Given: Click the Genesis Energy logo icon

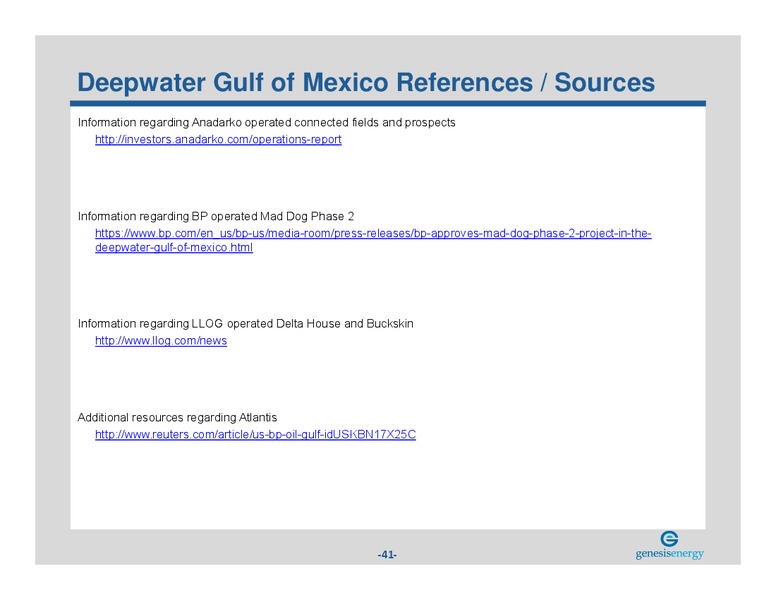Looking at the screenshot, I should click(669, 539).
